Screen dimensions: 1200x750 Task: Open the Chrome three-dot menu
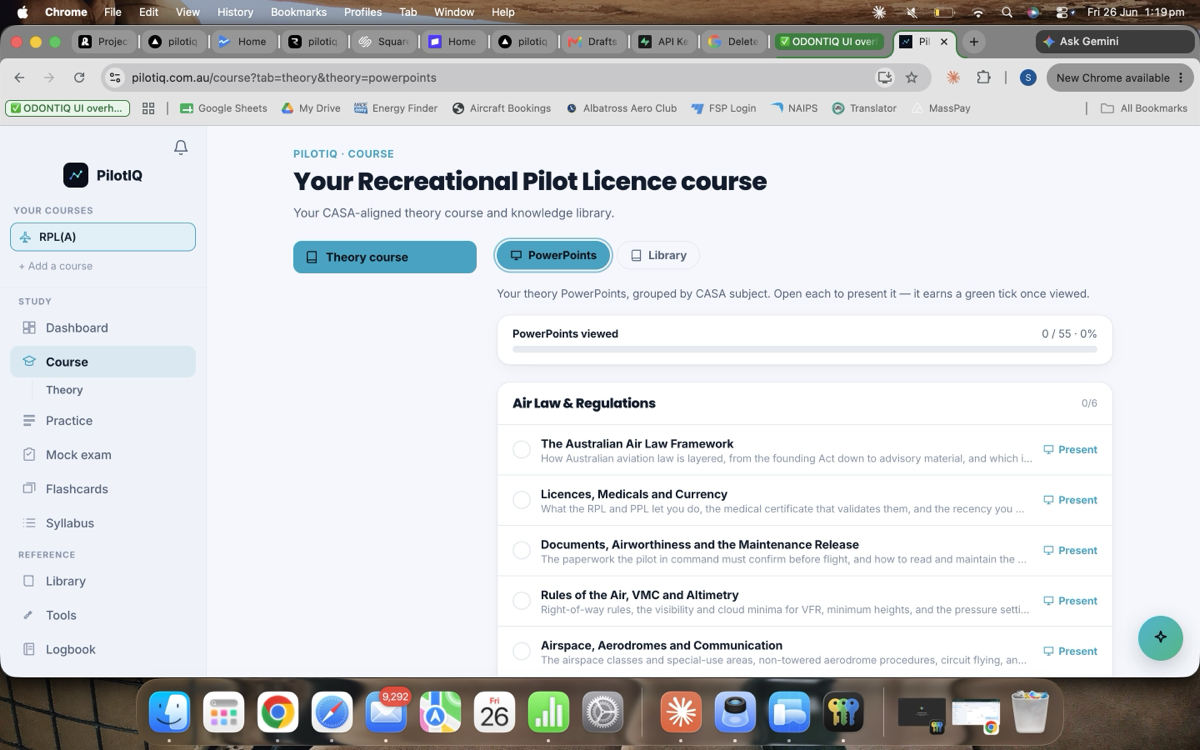(1181, 77)
